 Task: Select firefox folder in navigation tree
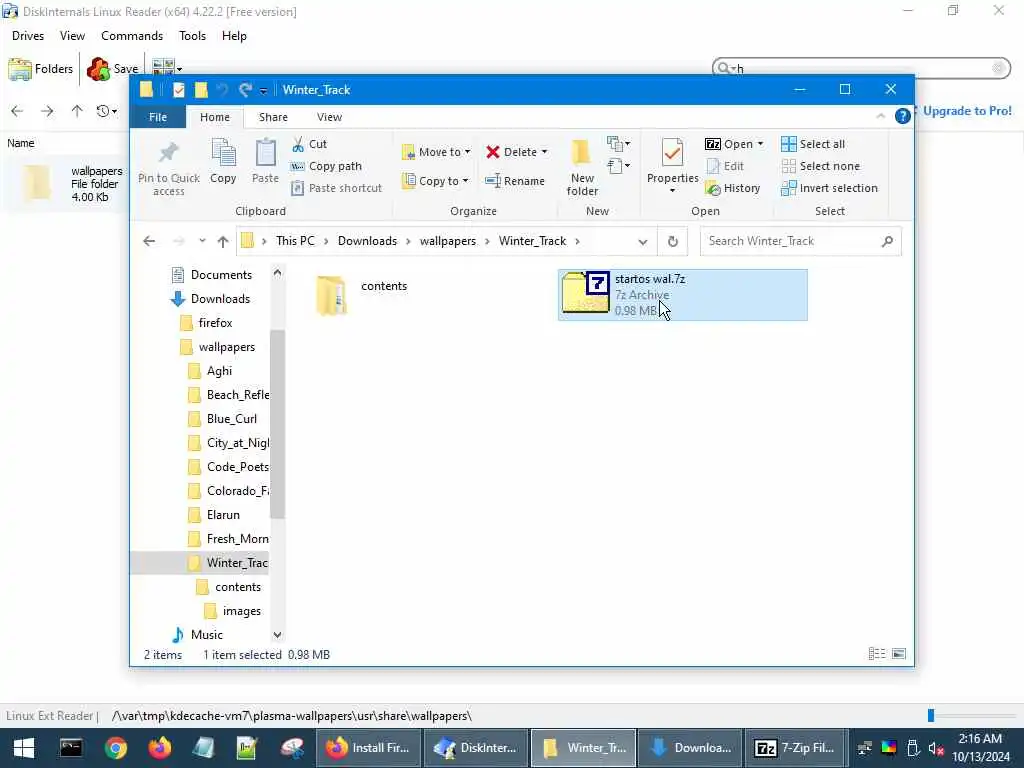pyautogui.click(x=206, y=323)
